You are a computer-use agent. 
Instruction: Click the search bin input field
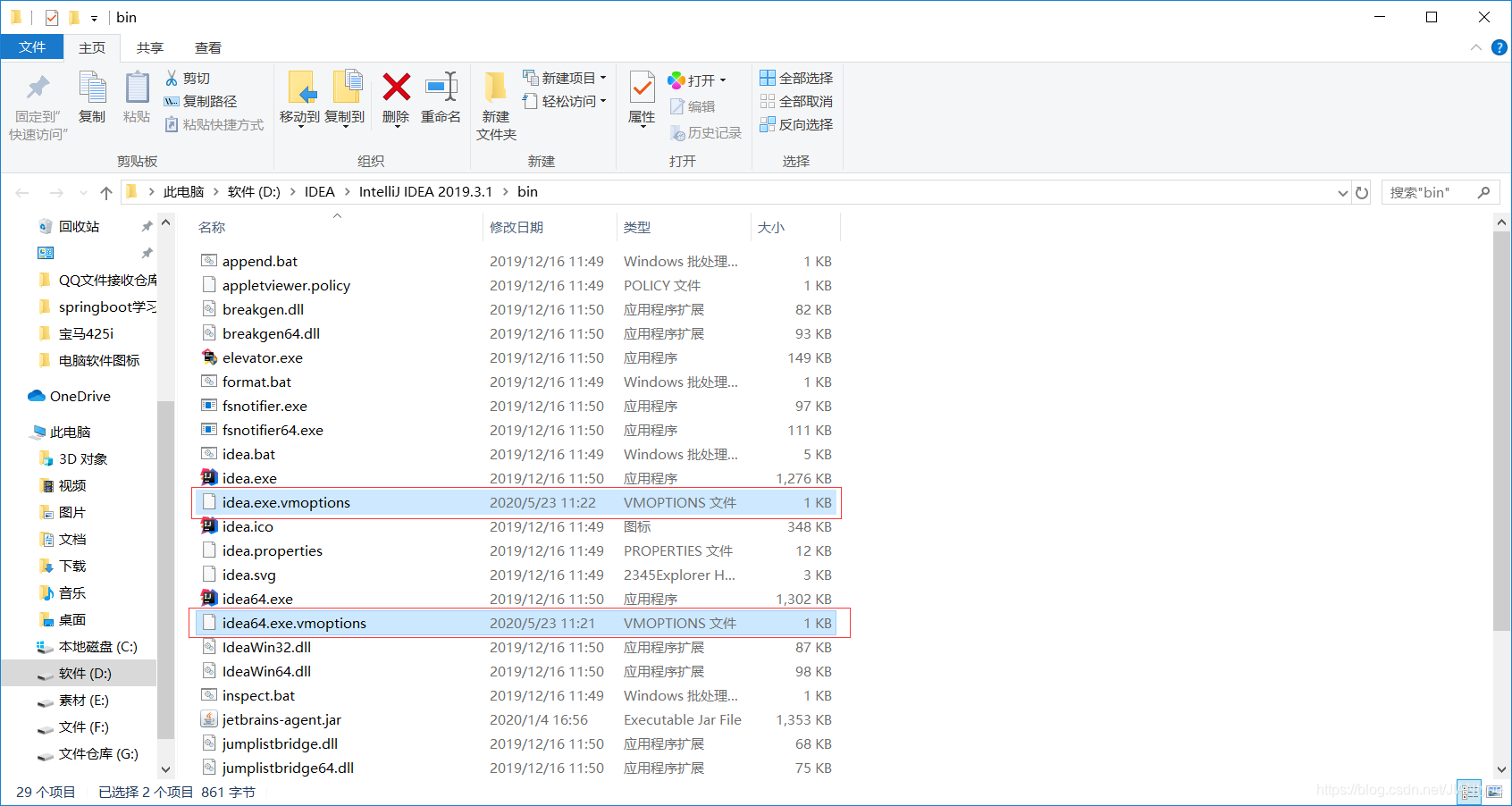coord(1430,193)
